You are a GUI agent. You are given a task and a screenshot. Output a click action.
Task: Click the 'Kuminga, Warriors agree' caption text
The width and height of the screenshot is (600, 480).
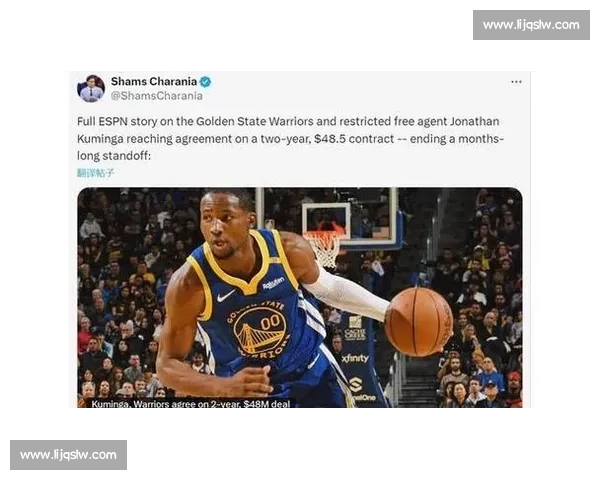pyautogui.click(x=191, y=403)
